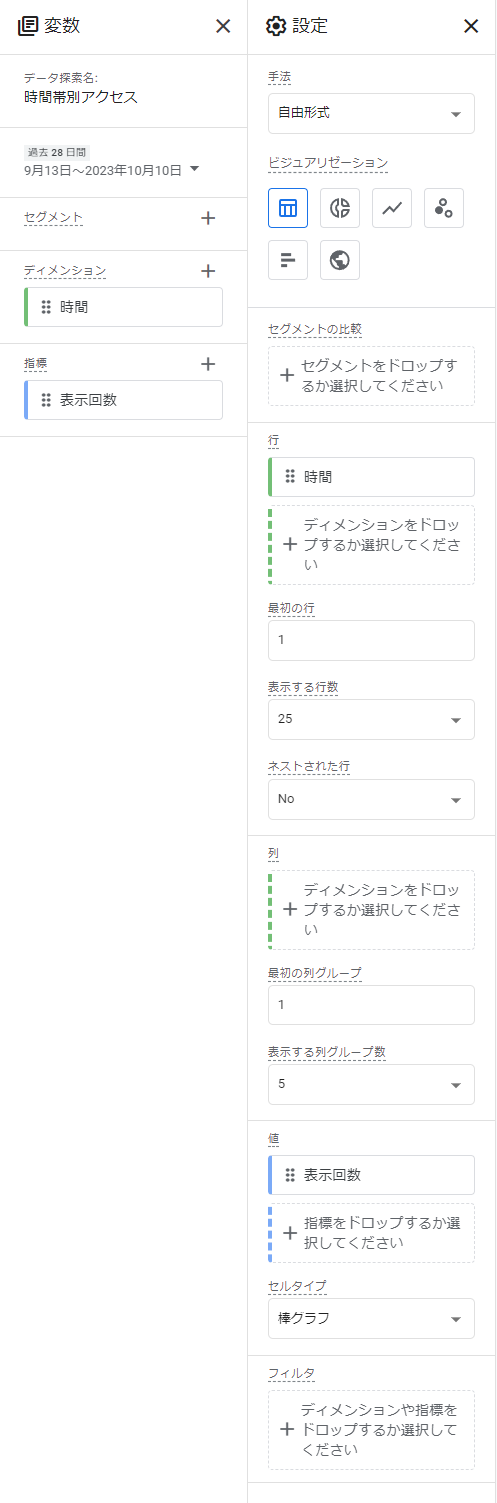Open the 手法 dropdown showing 自由形式
Screen dimensions: 497x1503
[371, 113]
